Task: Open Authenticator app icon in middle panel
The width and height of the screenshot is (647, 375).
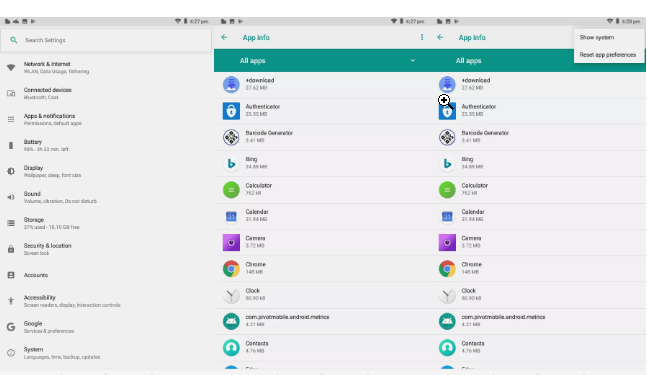Action: [x=231, y=111]
